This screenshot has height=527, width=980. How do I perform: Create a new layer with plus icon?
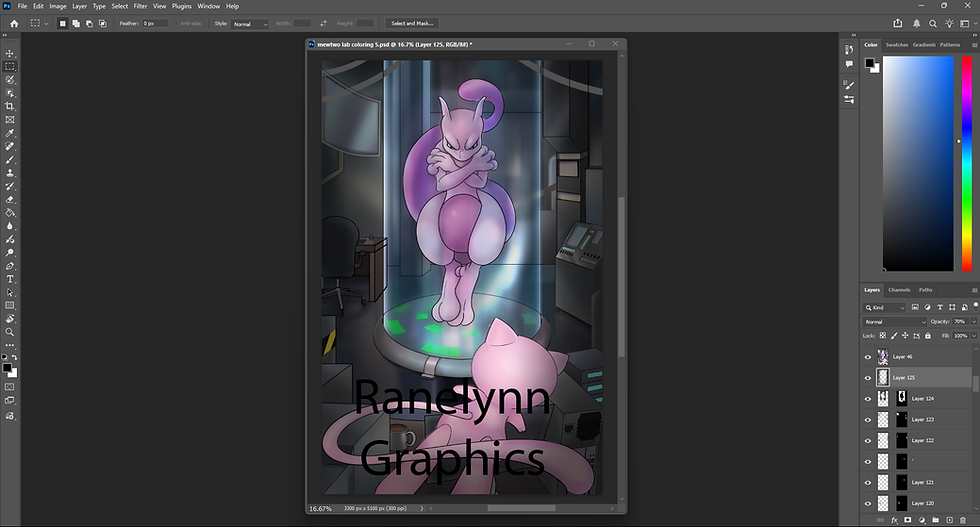point(949,520)
